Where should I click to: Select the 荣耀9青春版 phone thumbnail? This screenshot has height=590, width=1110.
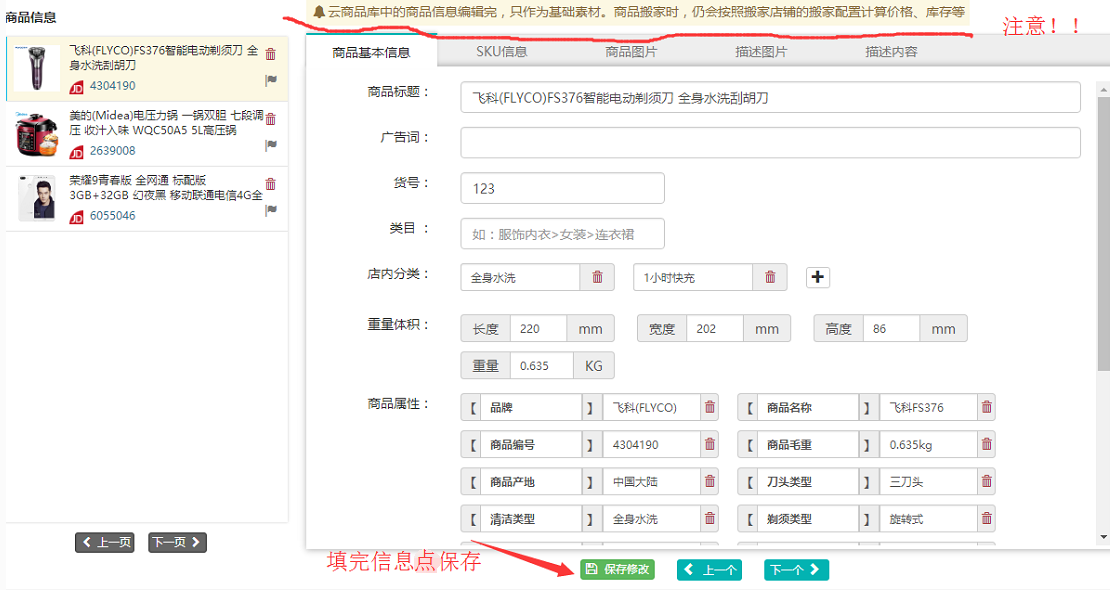(x=37, y=198)
